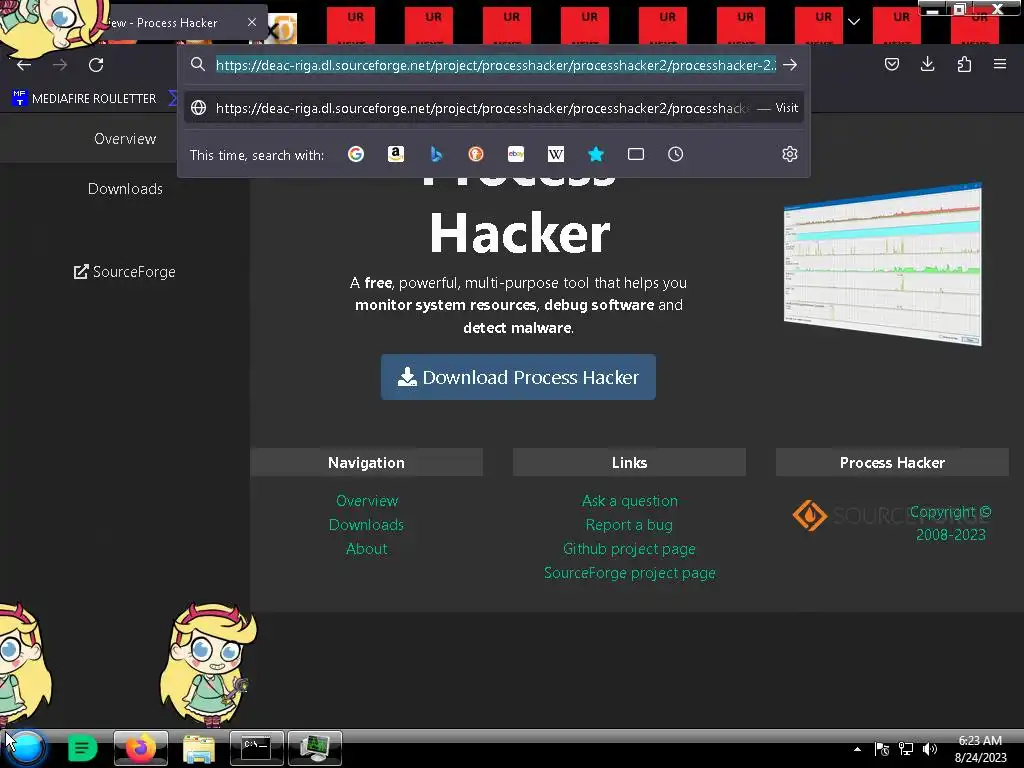Open the Report a bug link
1024x768 pixels.
coord(629,525)
